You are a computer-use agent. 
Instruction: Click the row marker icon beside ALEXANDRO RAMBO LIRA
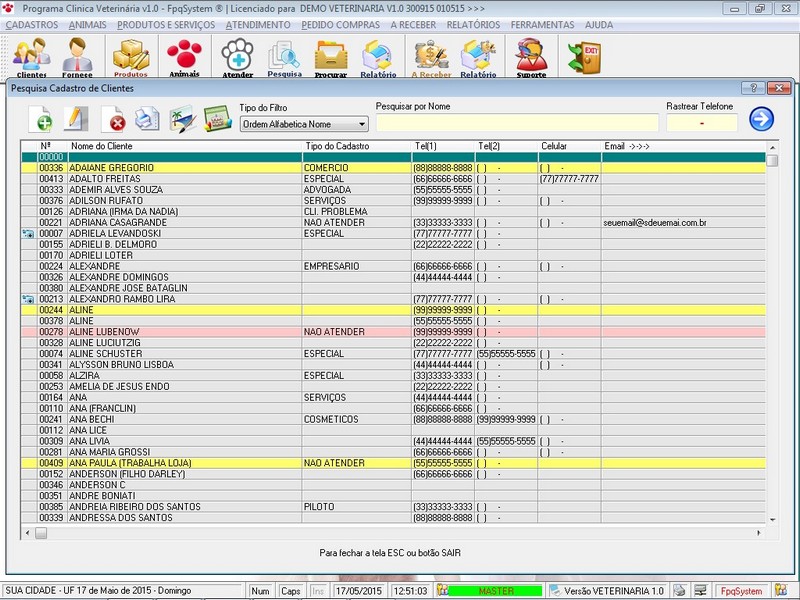(x=28, y=299)
